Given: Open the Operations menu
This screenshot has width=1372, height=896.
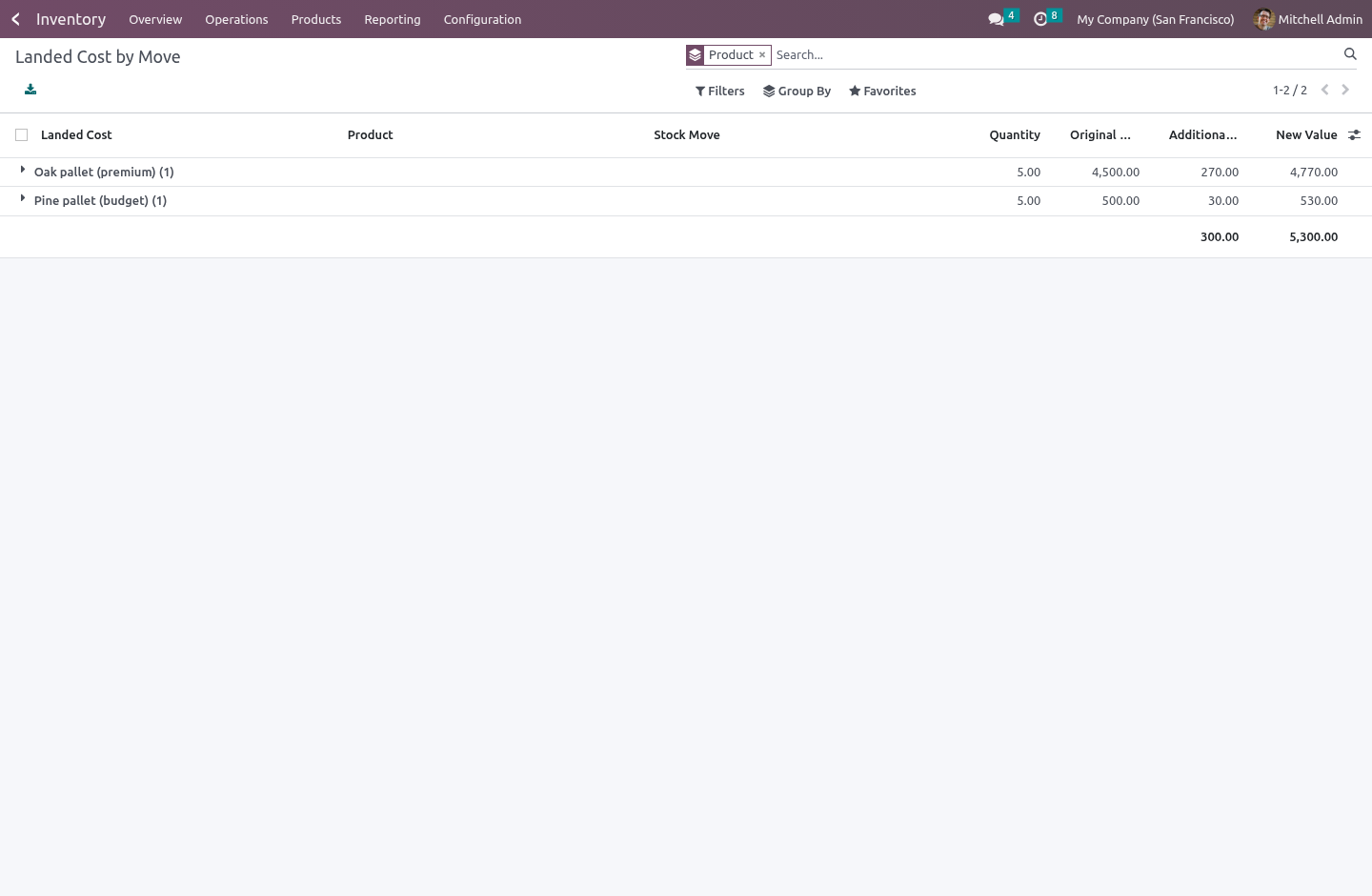Looking at the screenshot, I should click(236, 19).
